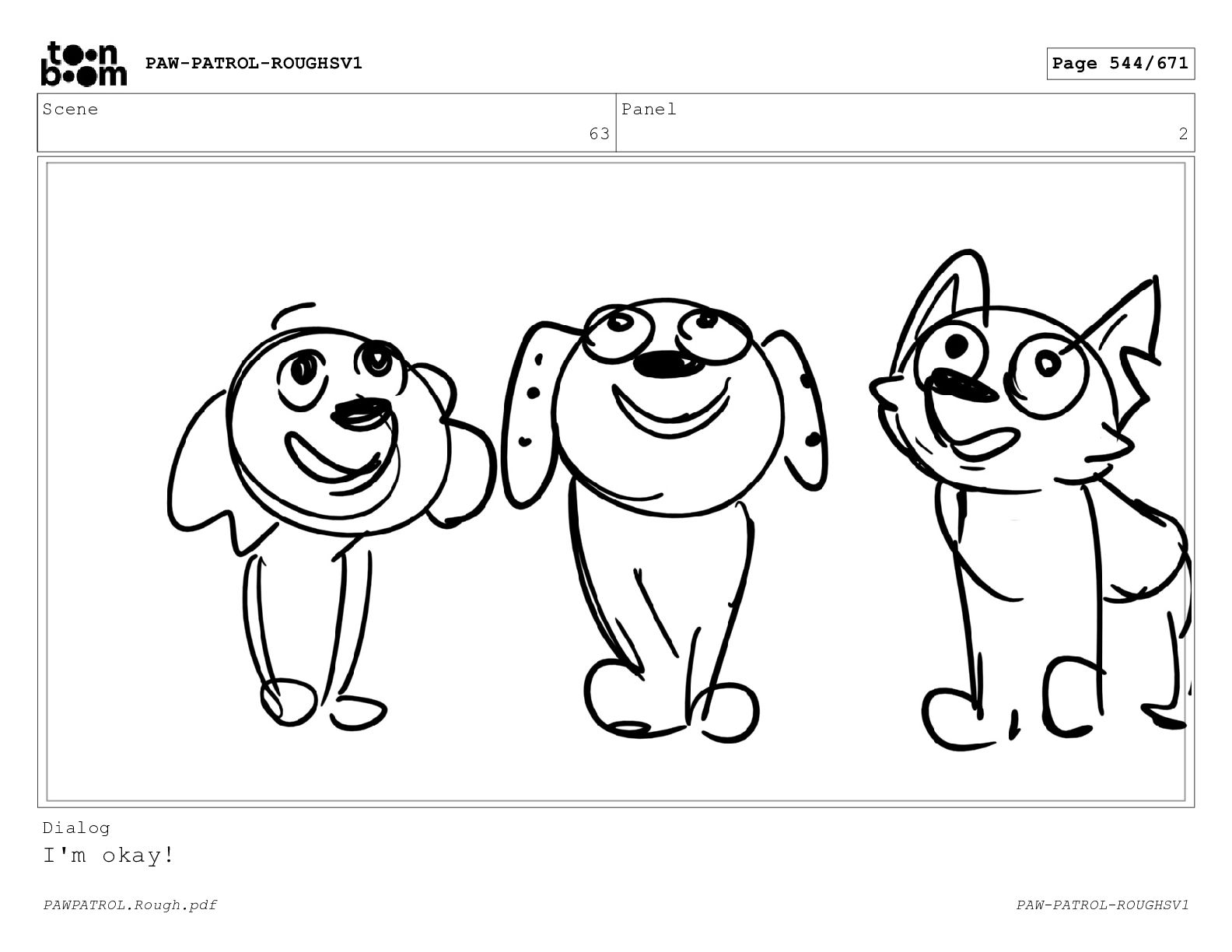1232x952 pixels.
Task: Click the Toon Boom logo
Action: pyautogui.click(x=83, y=64)
